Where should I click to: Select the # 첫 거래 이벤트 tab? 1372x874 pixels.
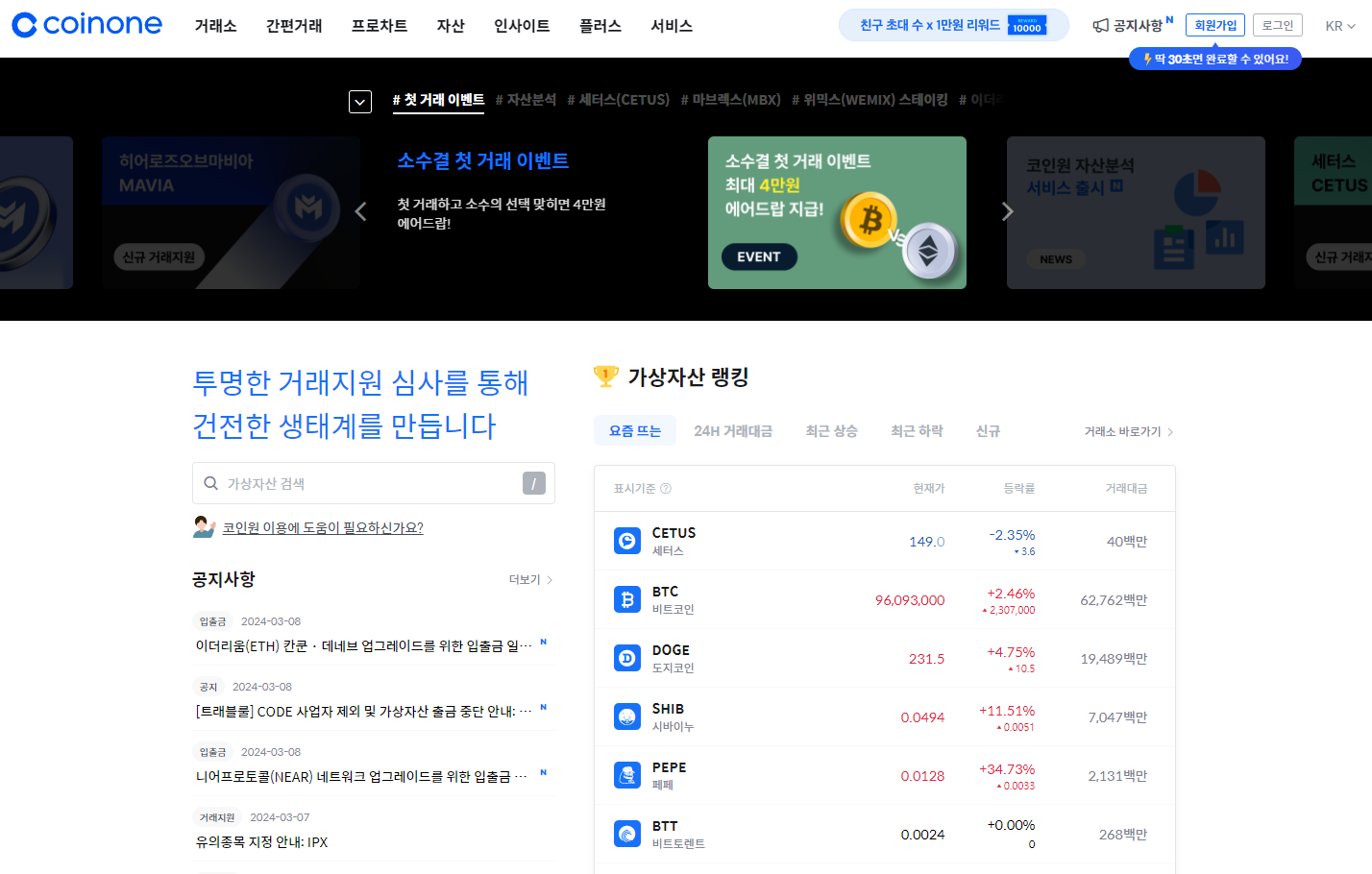pyautogui.click(x=438, y=100)
